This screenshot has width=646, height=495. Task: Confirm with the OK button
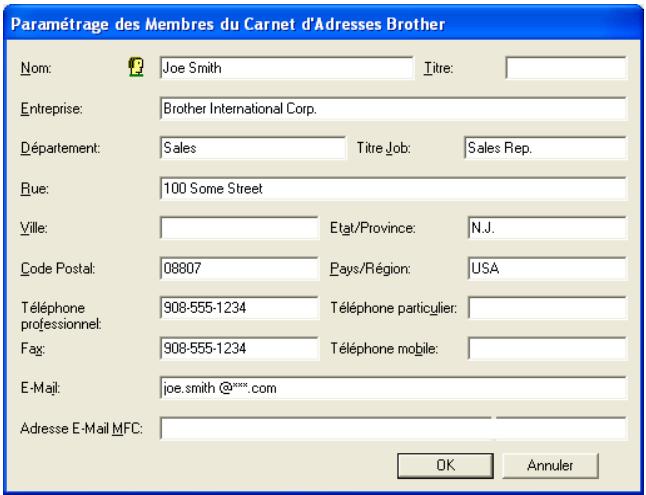[x=445, y=466]
